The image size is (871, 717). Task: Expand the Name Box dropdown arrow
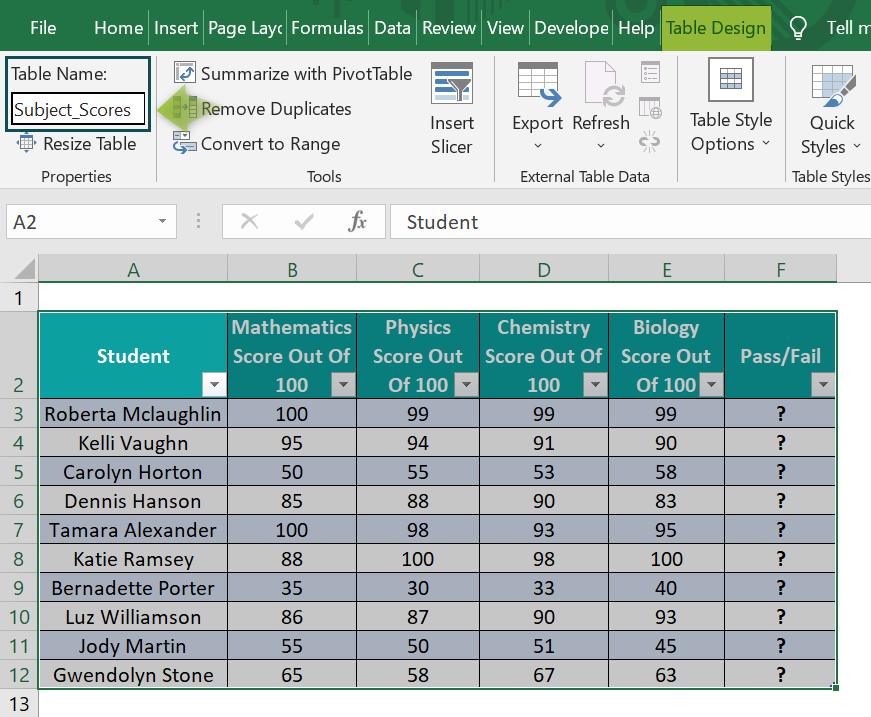[162, 222]
